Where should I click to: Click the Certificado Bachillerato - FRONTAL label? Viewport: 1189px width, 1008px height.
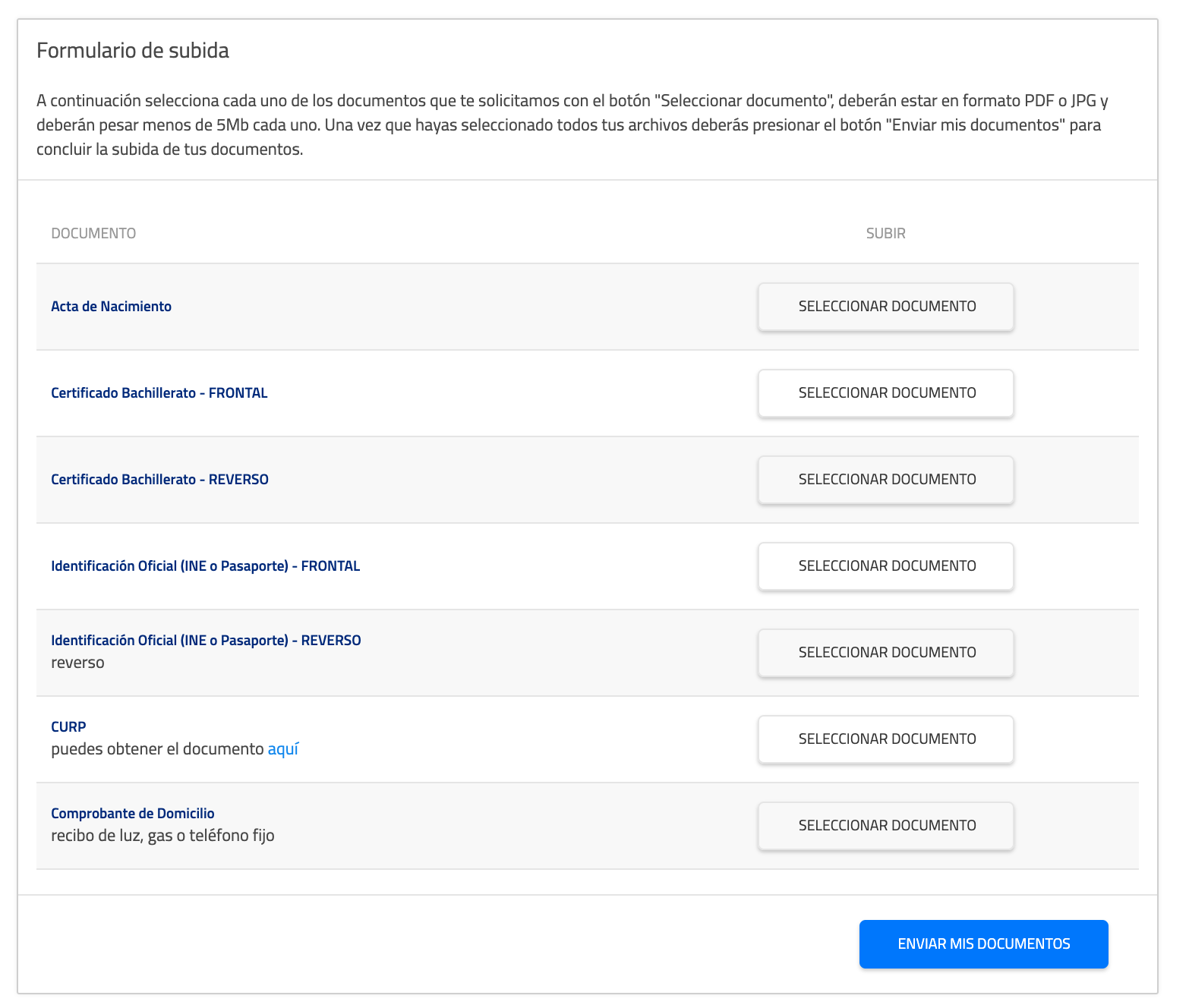click(x=159, y=392)
